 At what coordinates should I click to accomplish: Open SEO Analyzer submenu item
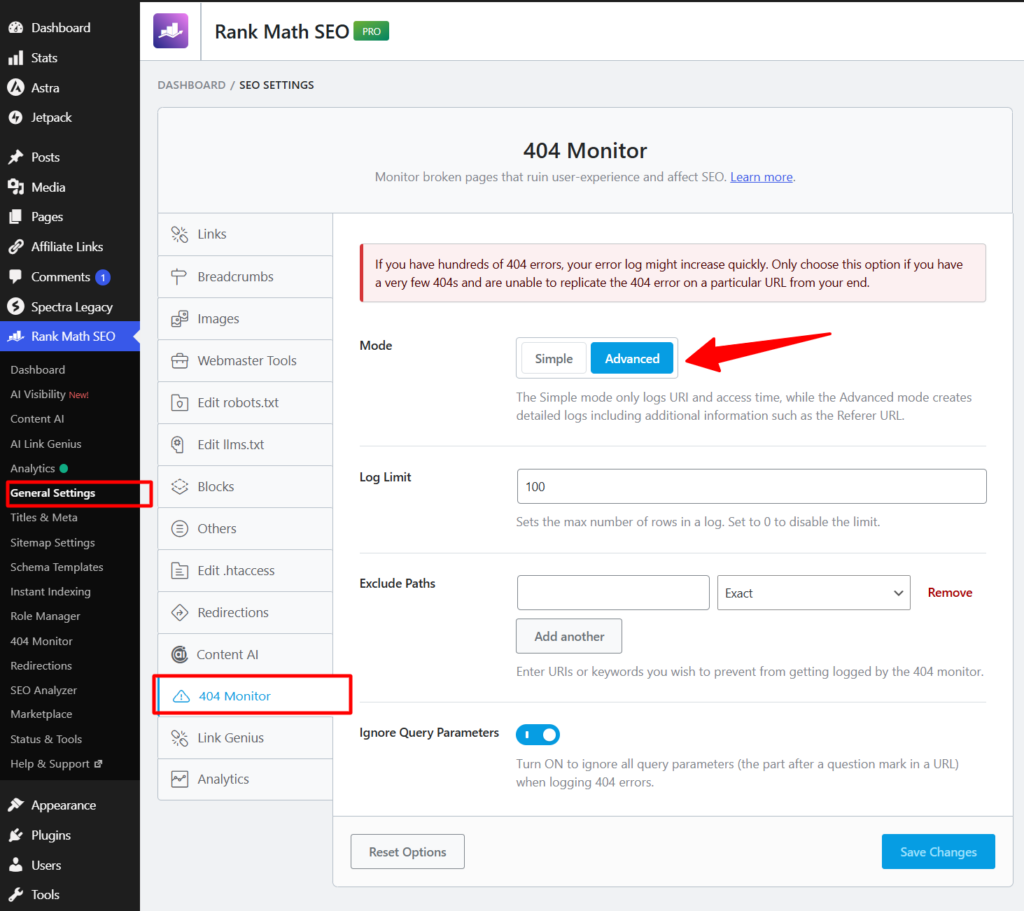(x=43, y=690)
